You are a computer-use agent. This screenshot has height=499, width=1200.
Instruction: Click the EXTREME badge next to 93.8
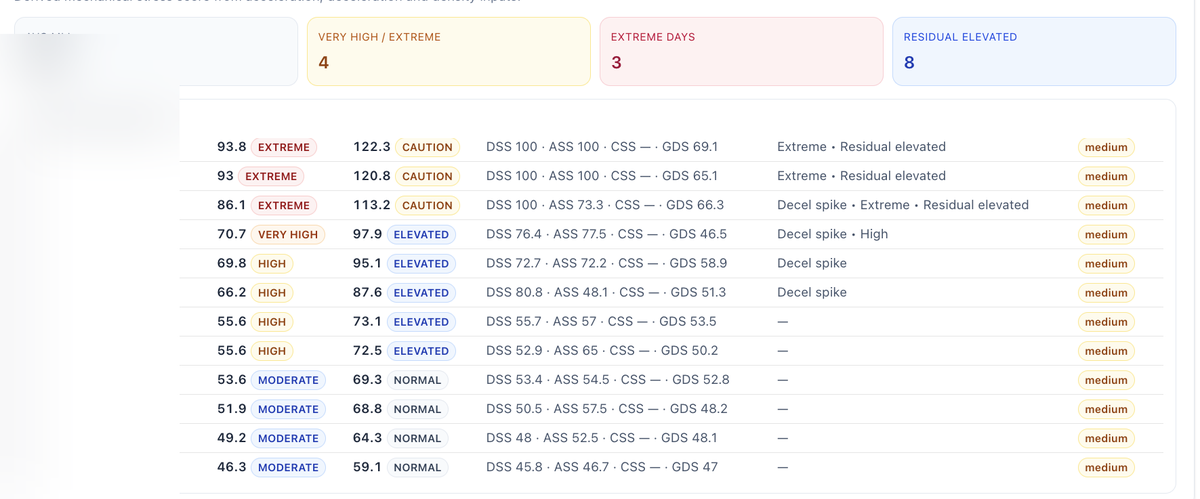(x=284, y=147)
